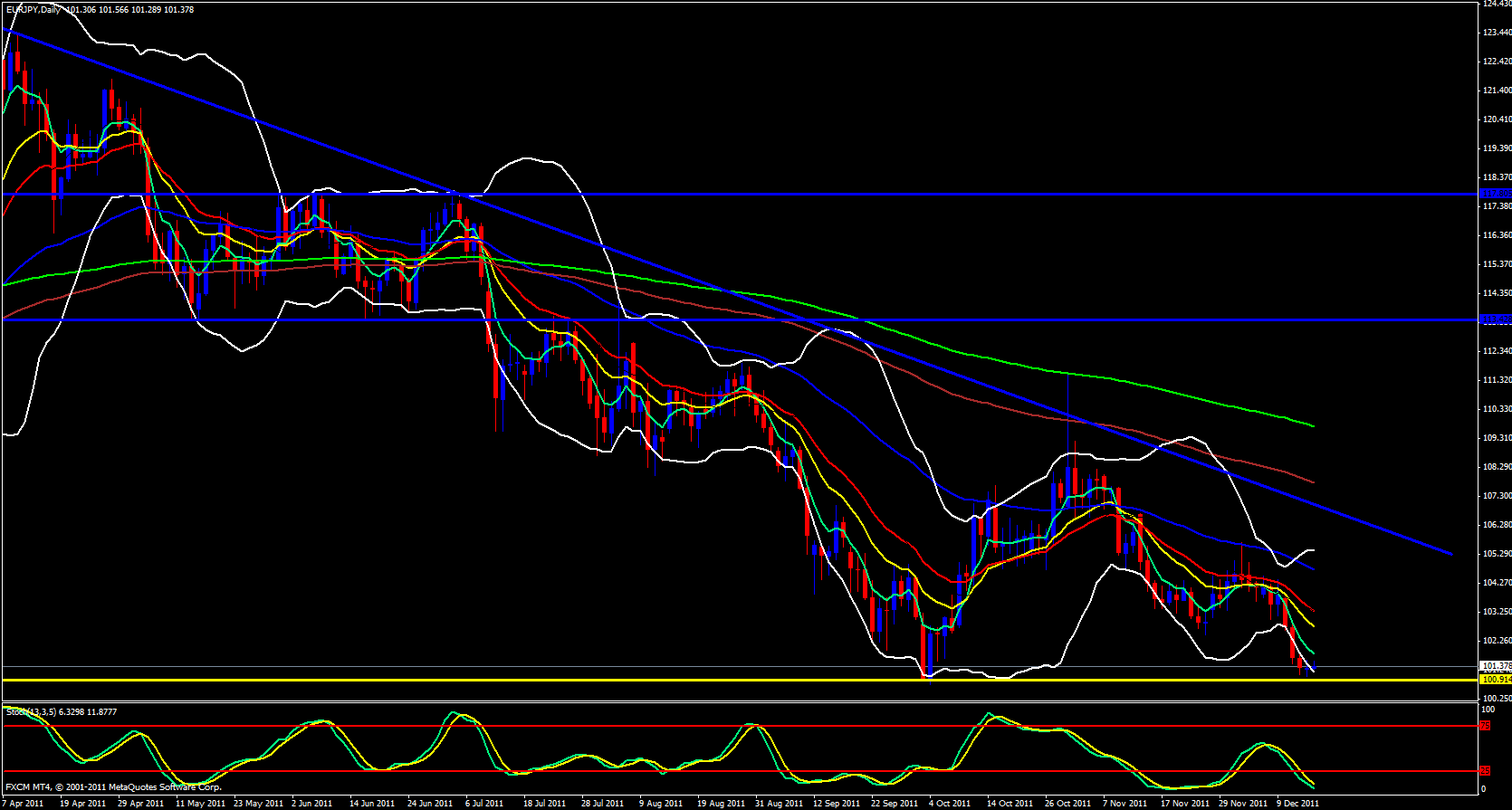Click the 9 Dec 2011 date label
This screenshot has height=810, width=1512.
1297,803
